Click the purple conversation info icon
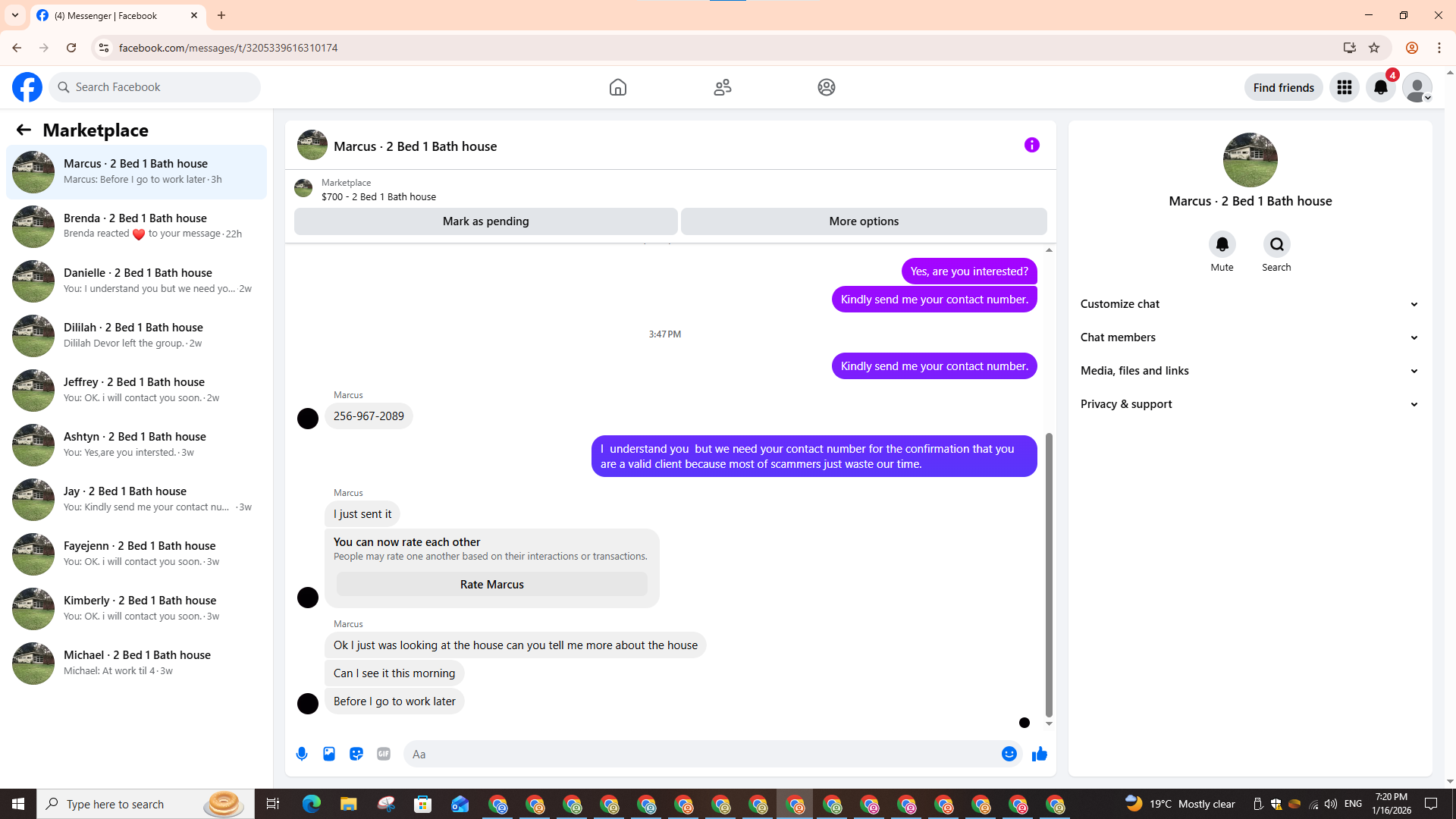Screen dimensions: 1456x819 pyautogui.click(x=1031, y=145)
